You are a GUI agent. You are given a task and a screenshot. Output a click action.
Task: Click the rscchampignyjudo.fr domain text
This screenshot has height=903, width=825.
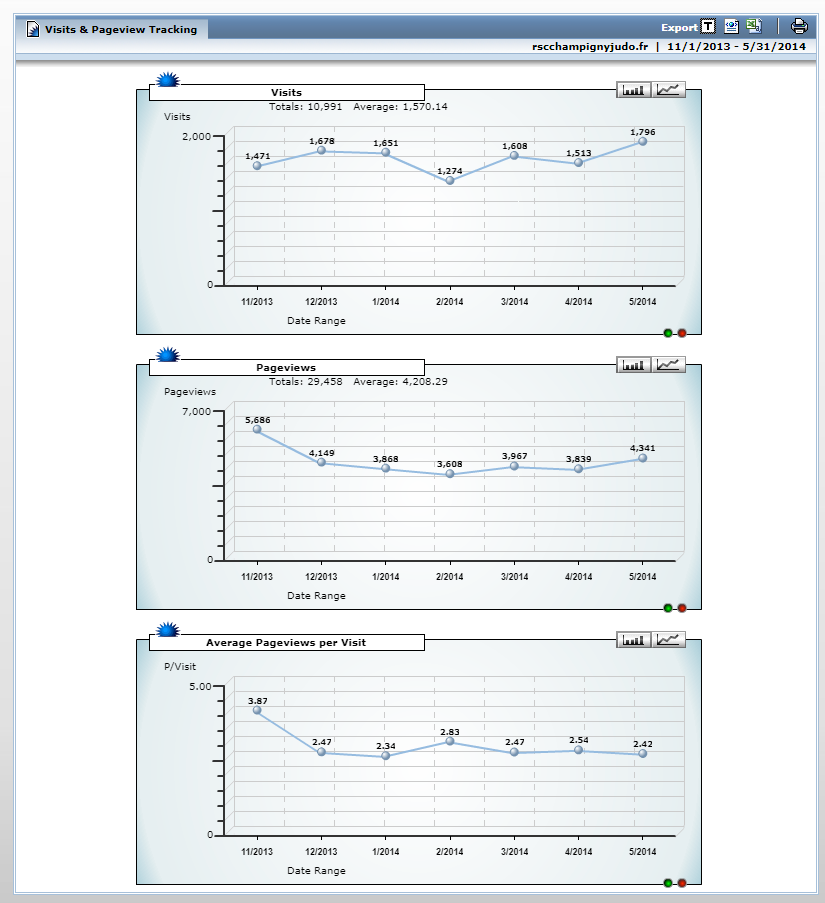(590, 47)
